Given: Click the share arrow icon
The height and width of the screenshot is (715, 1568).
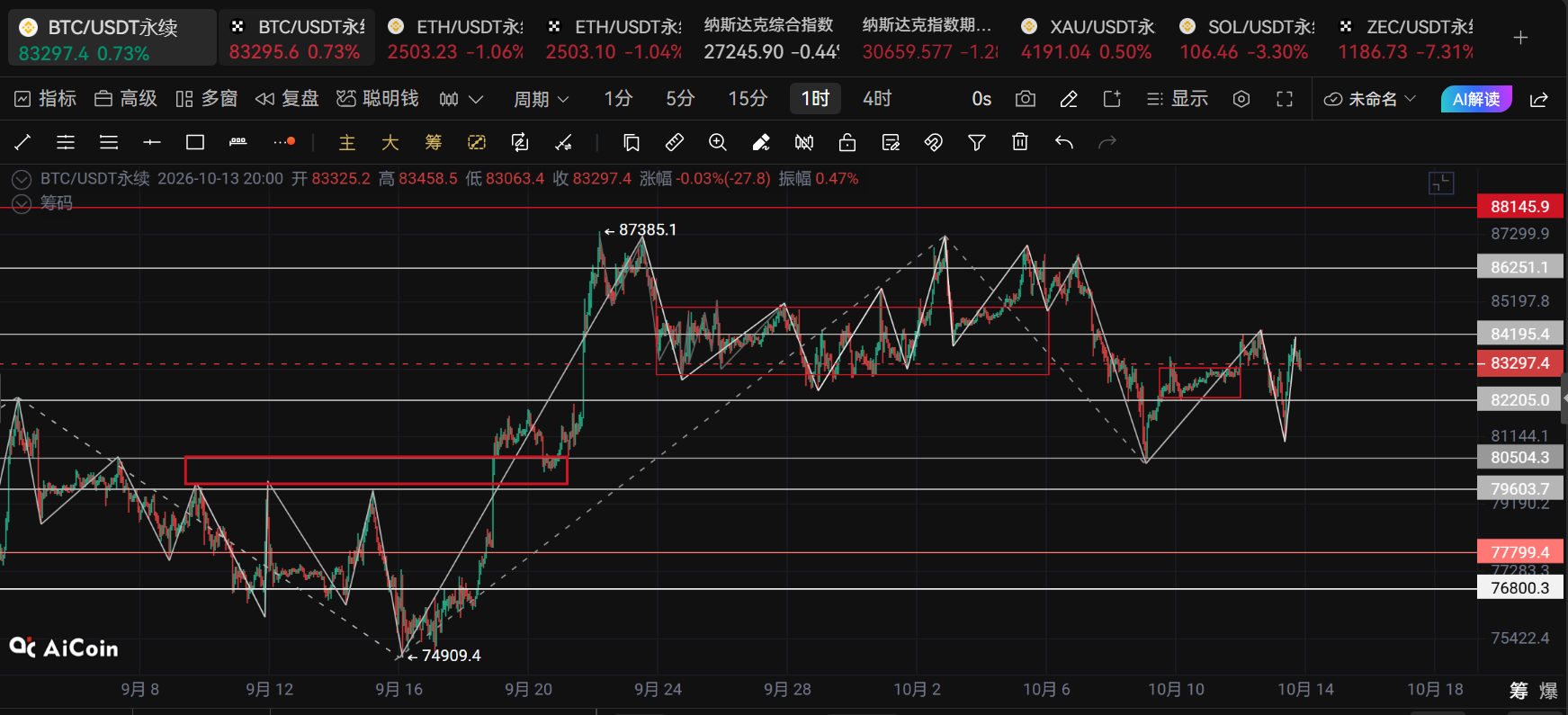Looking at the screenshot, I should [x=1539, y=99].
